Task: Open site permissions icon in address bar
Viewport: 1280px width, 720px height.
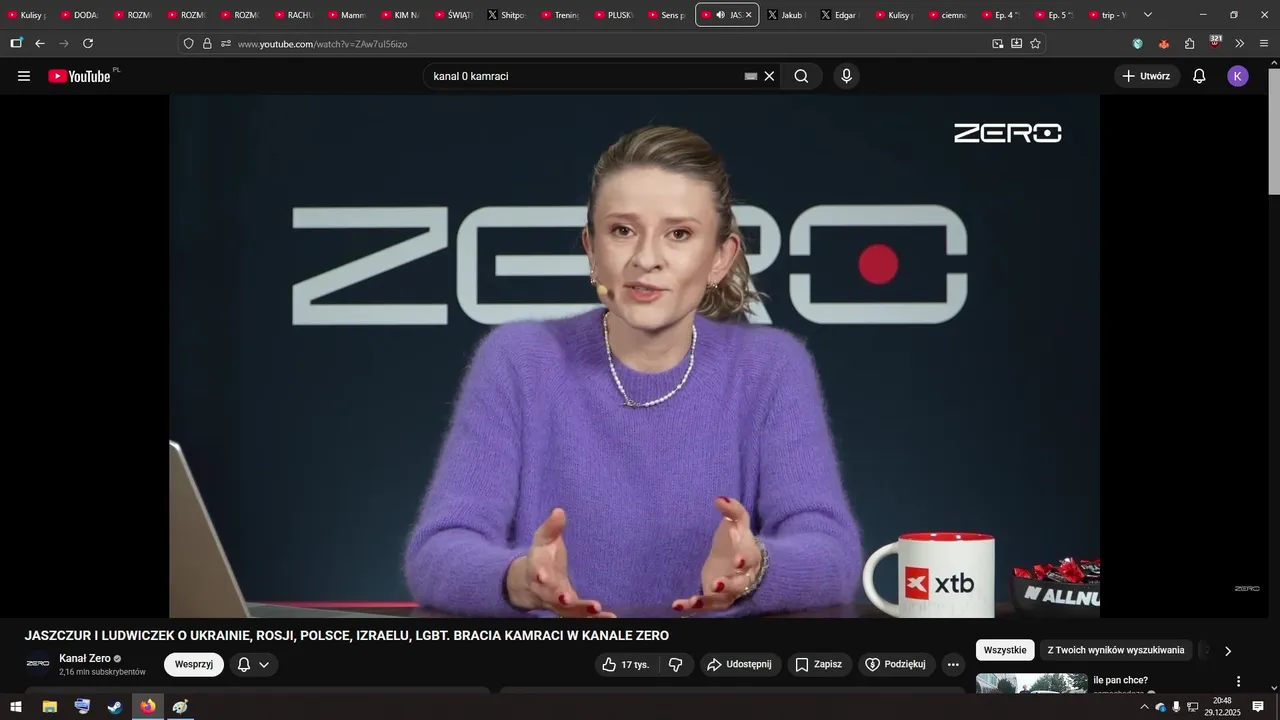Action: point(225,43)
